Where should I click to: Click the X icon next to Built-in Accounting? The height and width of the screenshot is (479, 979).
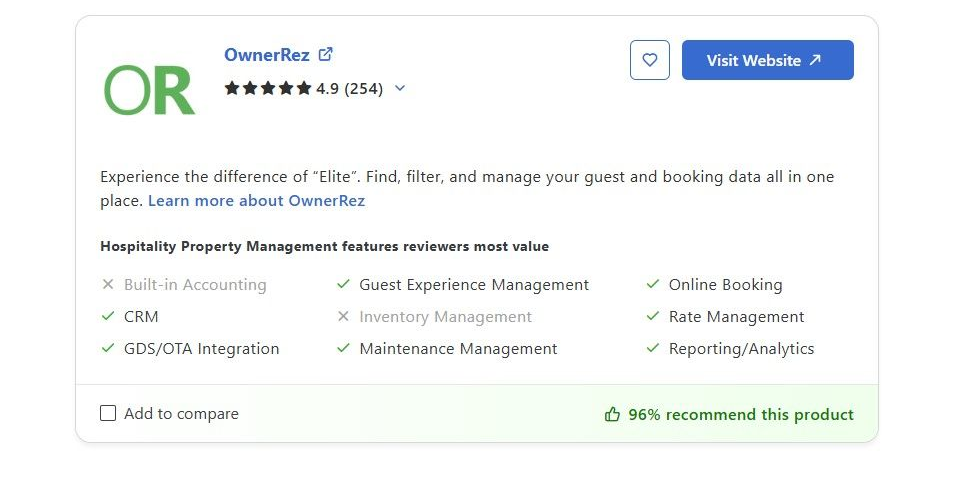pyautogui.click(x=108, y=285)
